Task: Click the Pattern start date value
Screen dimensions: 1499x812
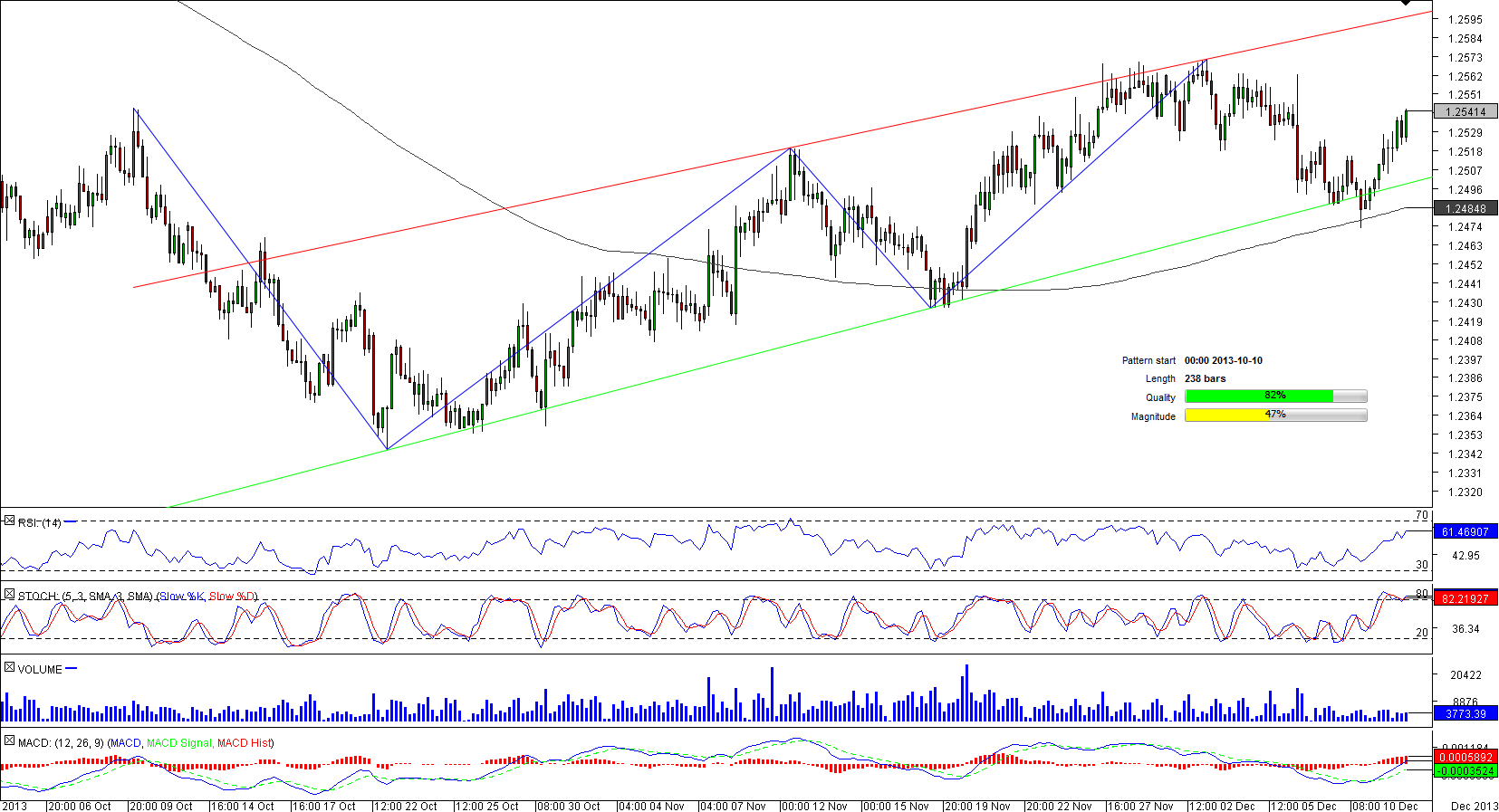Action: coord(1223,360)
